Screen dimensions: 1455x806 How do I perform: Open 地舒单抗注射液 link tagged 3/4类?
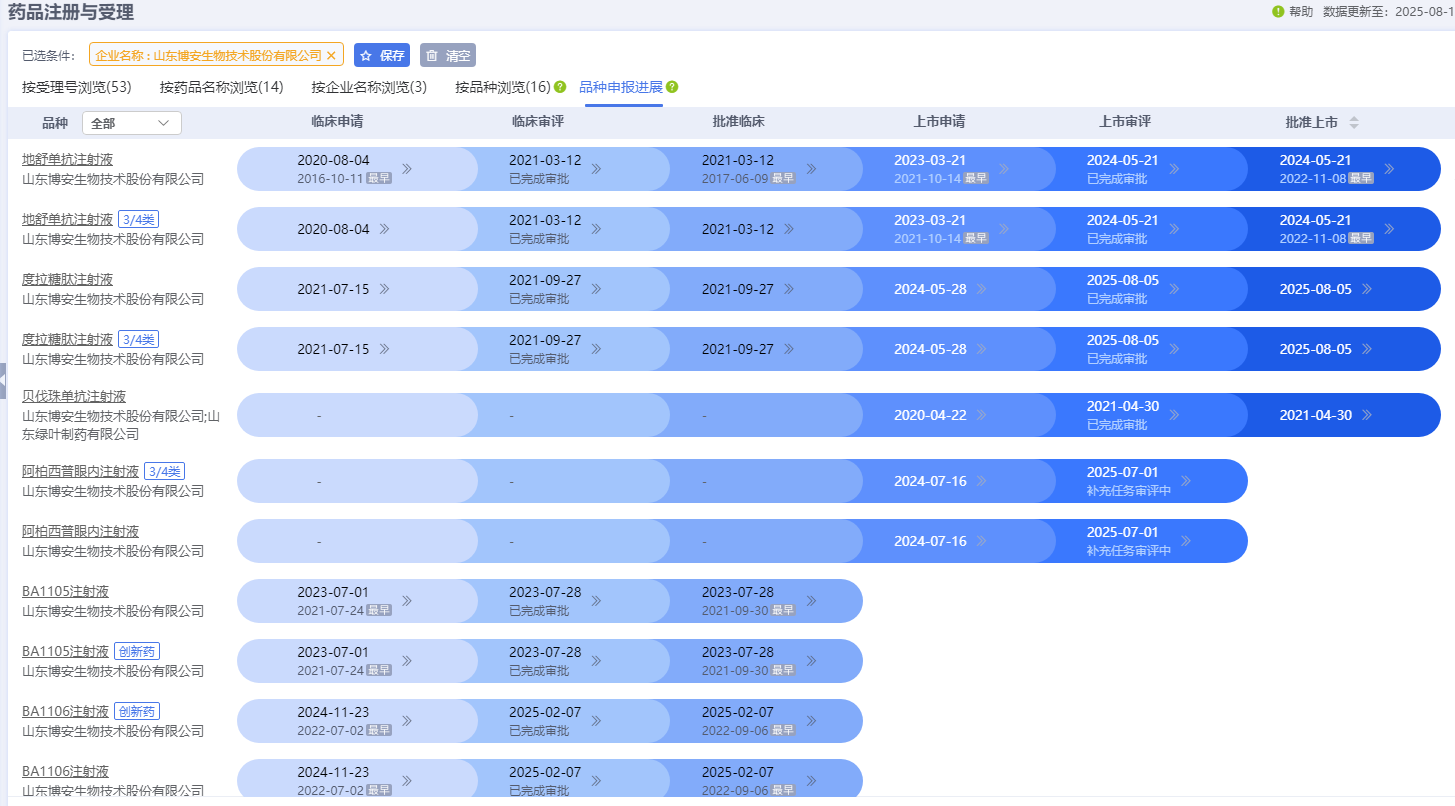point(67,219)
